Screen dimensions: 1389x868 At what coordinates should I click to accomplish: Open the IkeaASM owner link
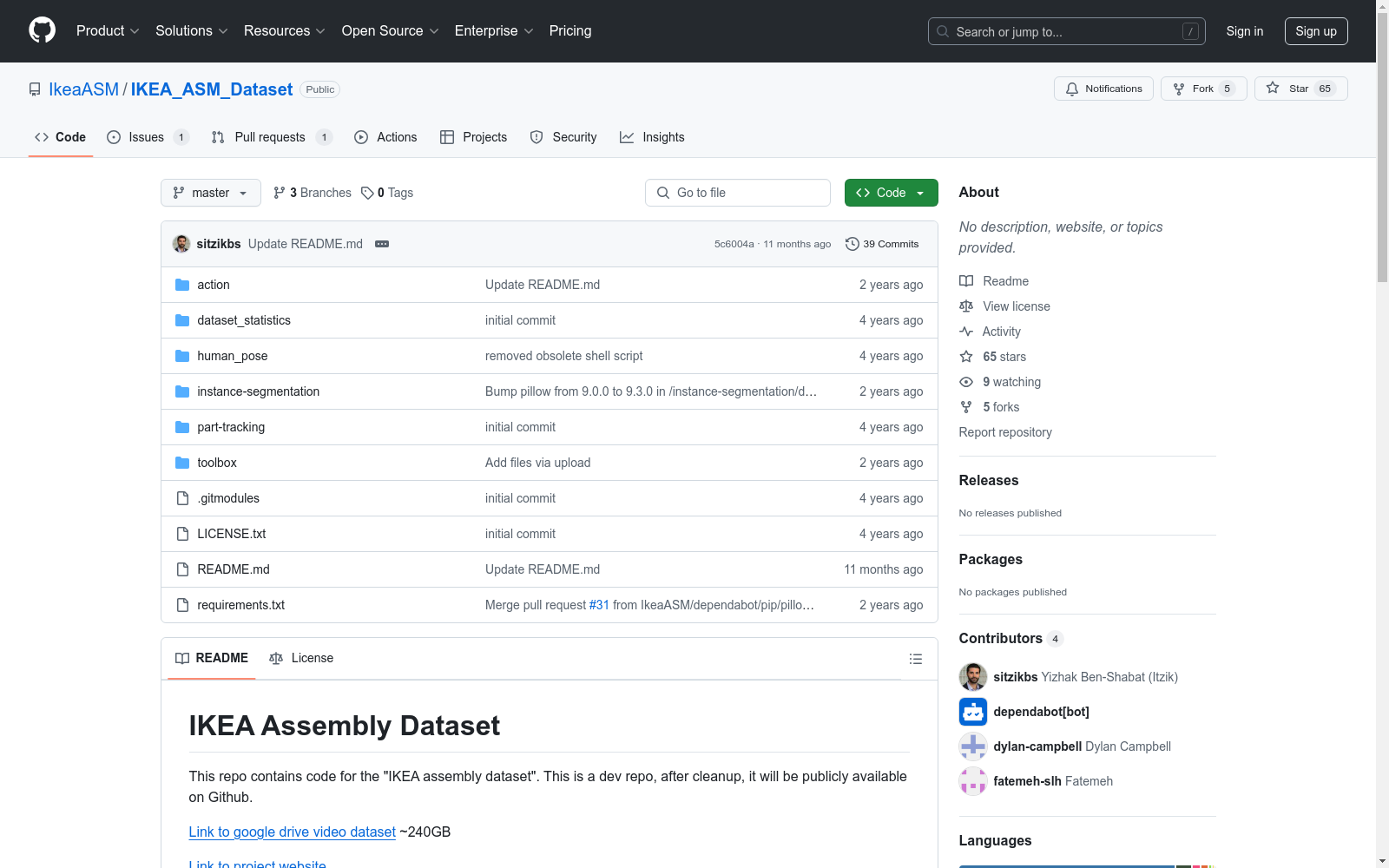83,89
